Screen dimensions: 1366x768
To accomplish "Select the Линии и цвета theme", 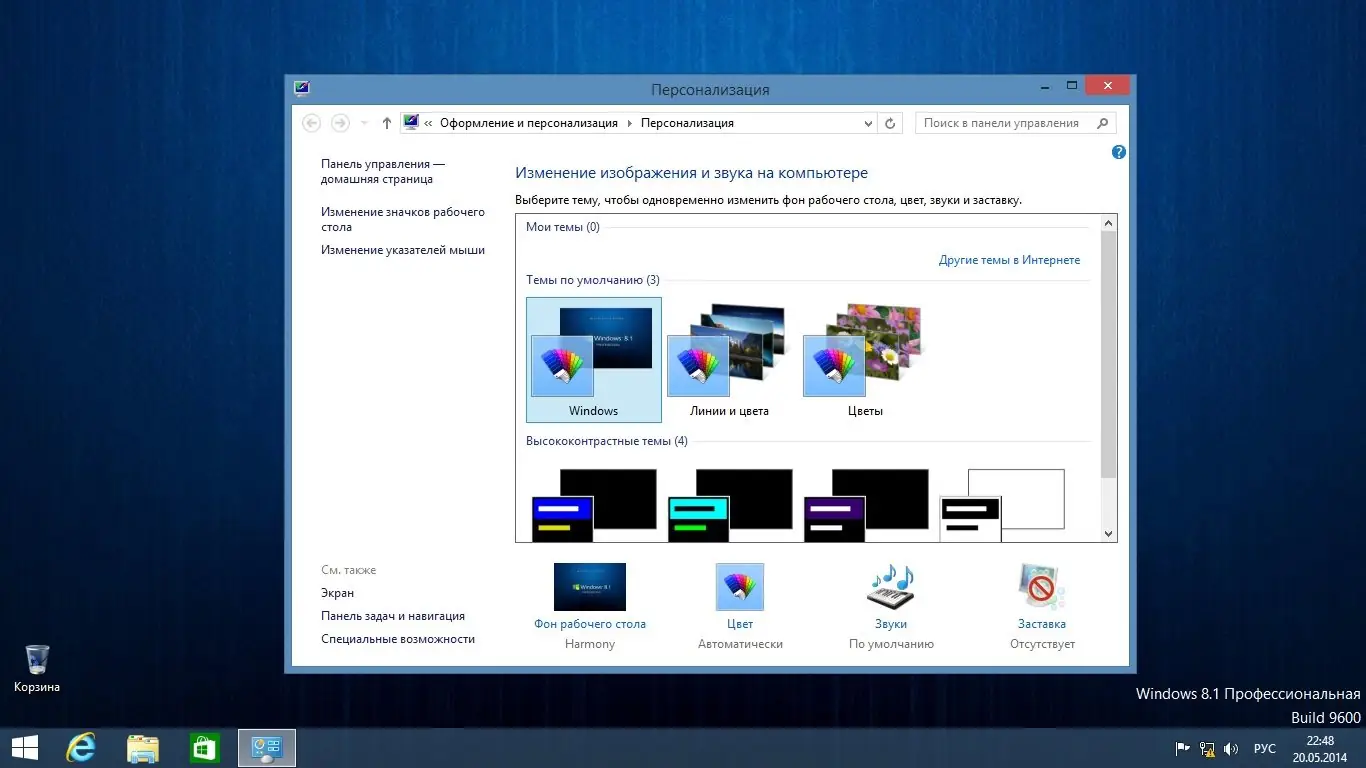I will pos(729,350).
